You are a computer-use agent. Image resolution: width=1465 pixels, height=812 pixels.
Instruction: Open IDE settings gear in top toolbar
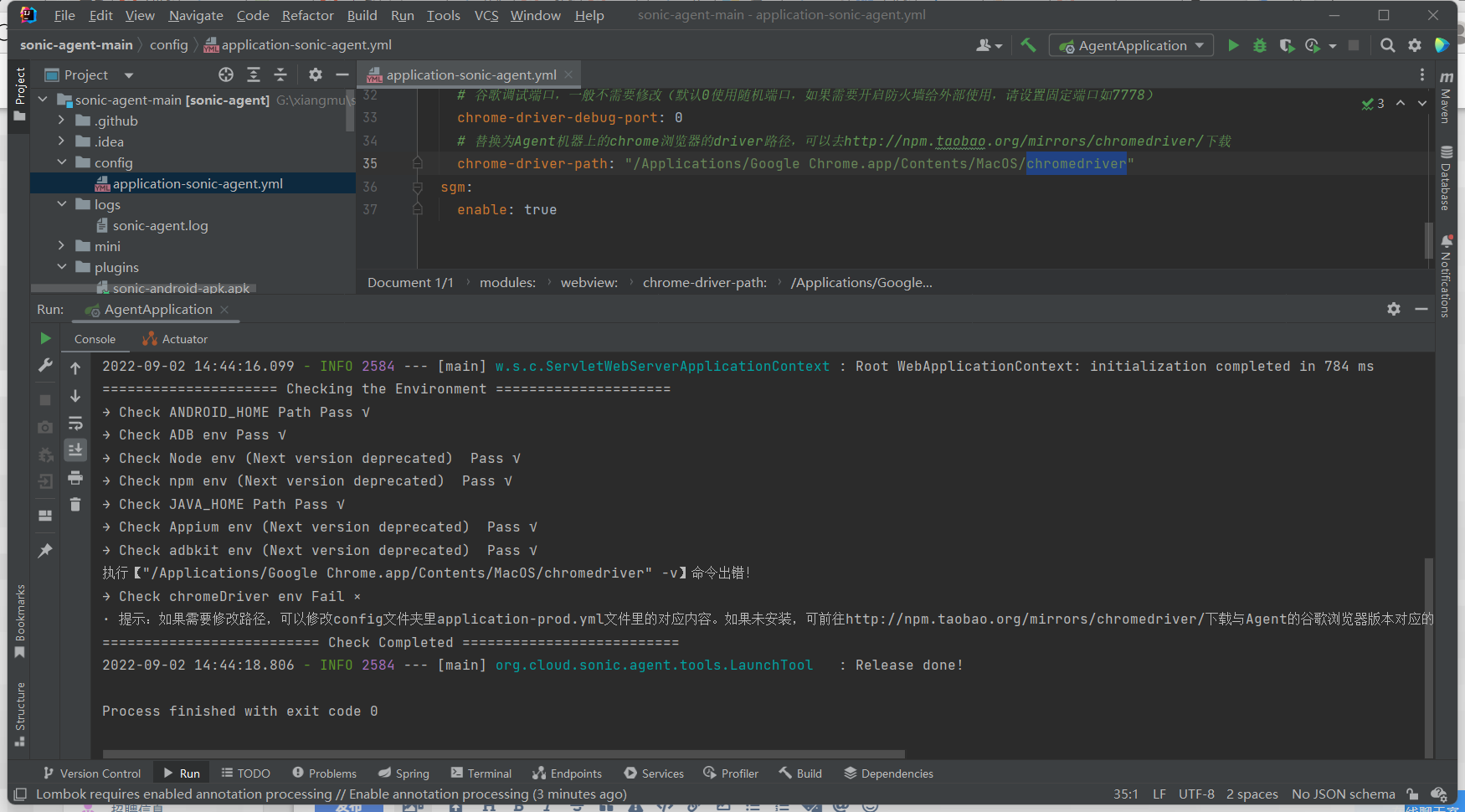(1415, 45)
